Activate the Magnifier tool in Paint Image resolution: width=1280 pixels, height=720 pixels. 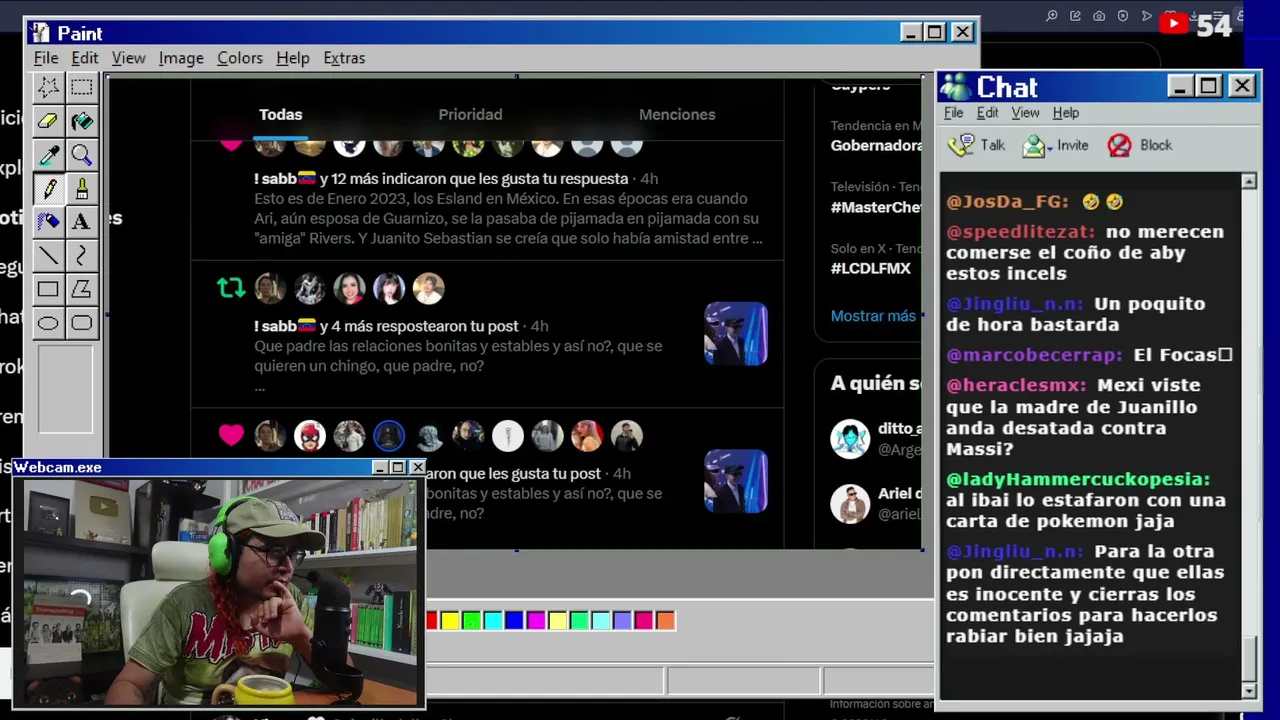82,155
